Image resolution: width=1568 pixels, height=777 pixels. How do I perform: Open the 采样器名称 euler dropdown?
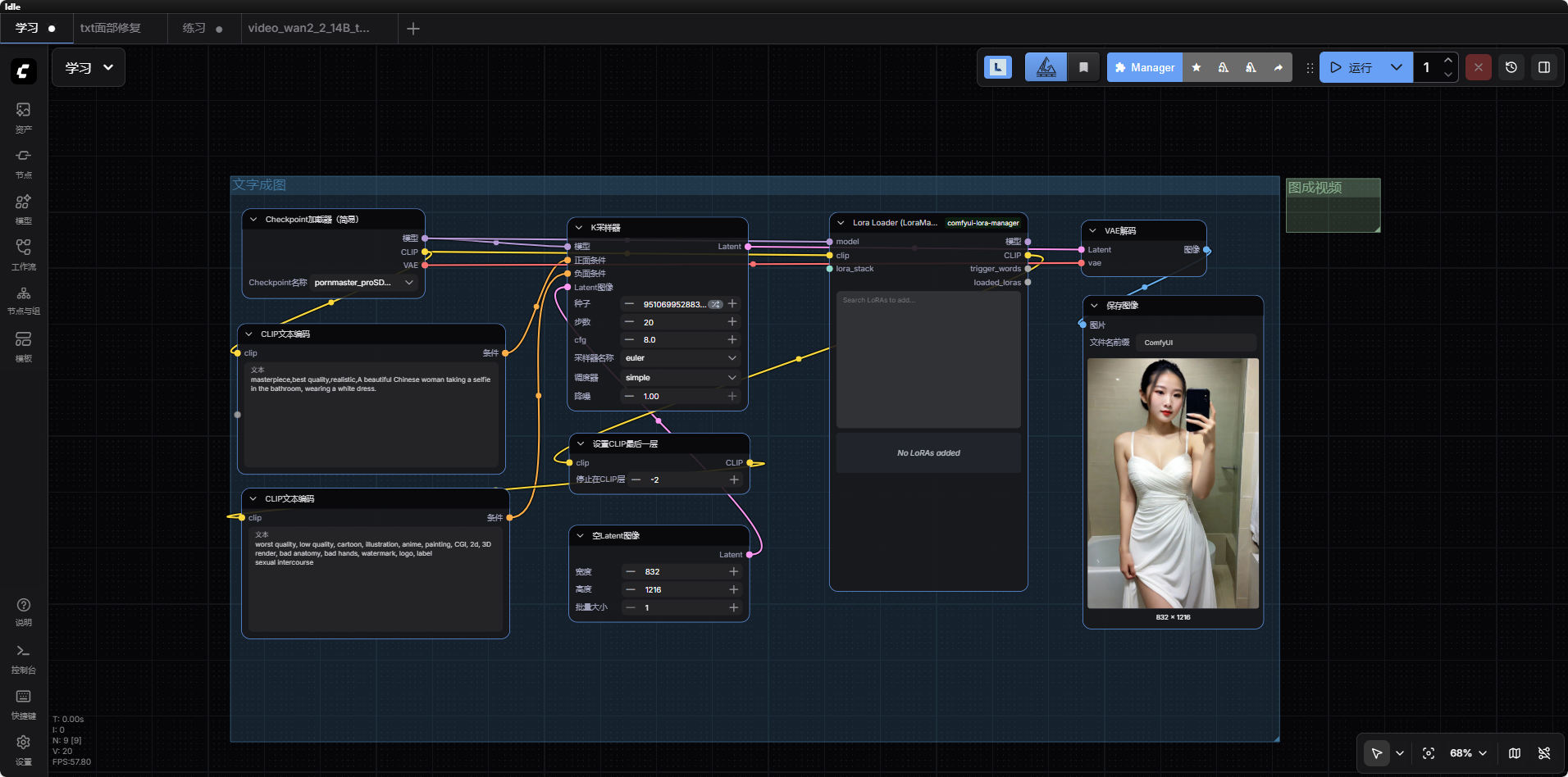click(x=680, y=358)
